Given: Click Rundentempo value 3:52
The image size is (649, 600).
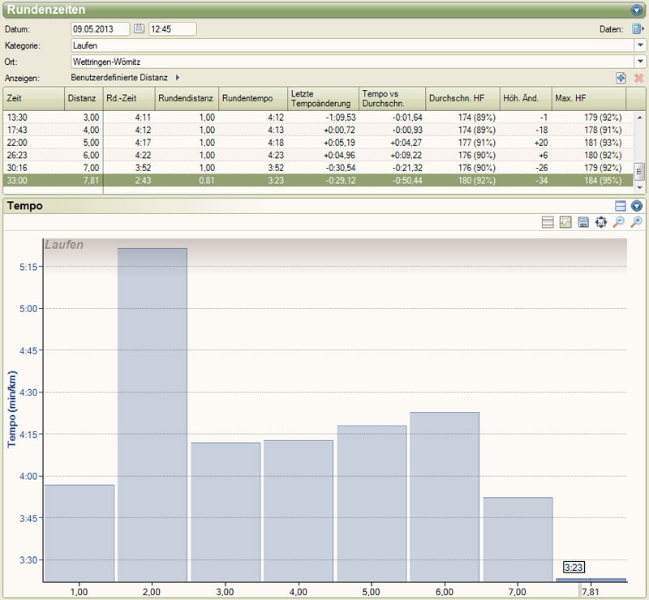Looking at the screenshot, I should pyautogui.click(x=275, y=168).
